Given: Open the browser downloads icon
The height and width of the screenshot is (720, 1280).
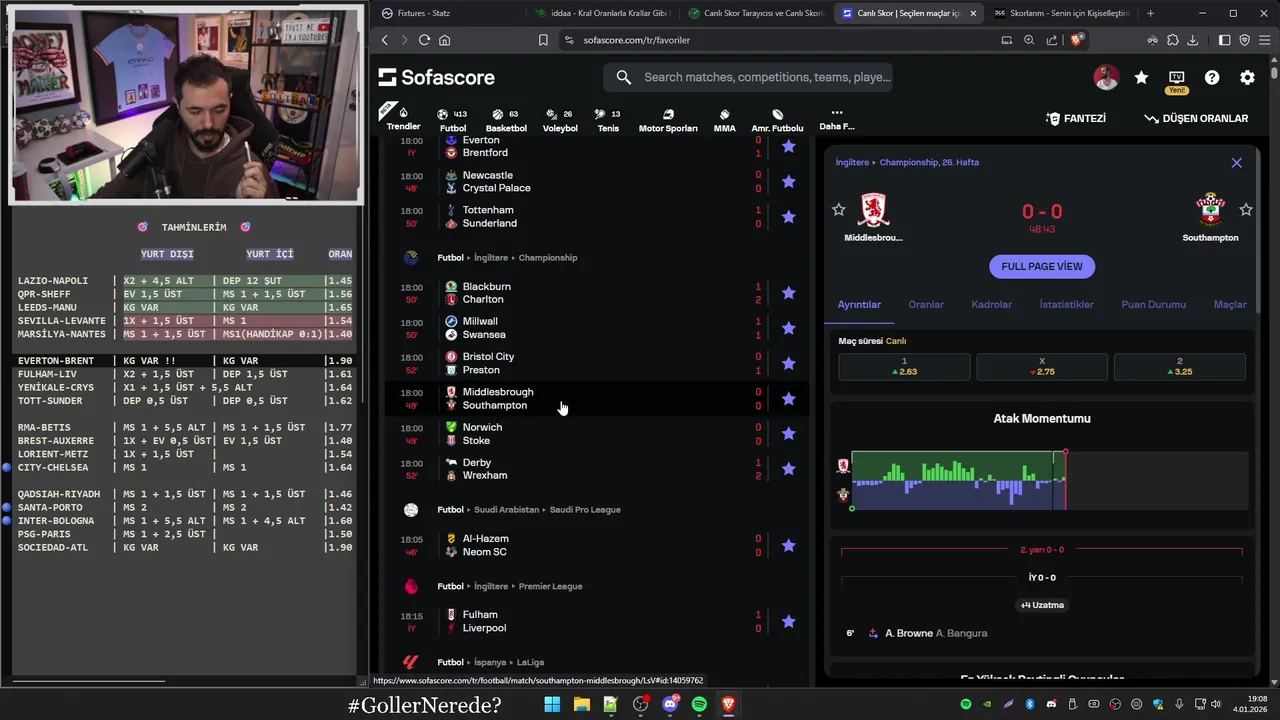Looking at the screenshot, I should pyautogui.click(x=1192, y=40).
